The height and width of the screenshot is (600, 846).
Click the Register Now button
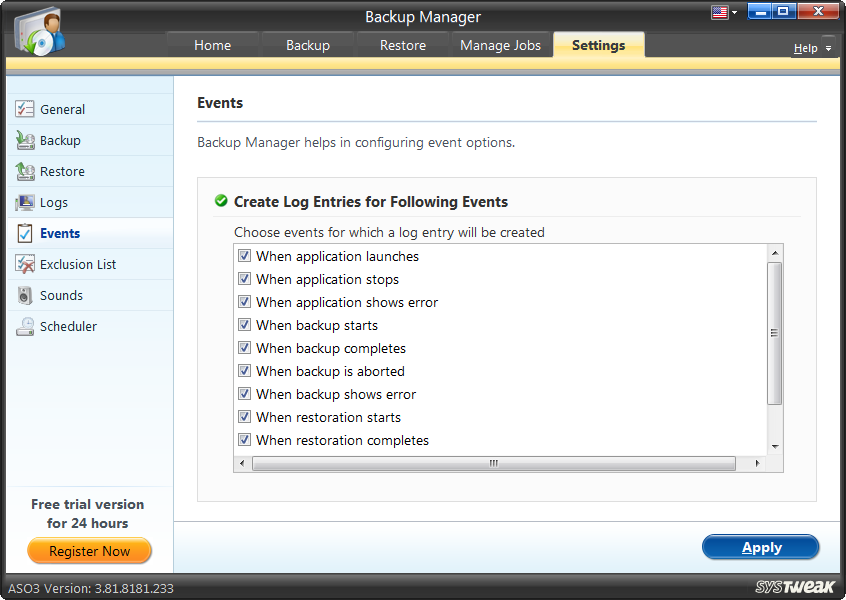point(89,551)
